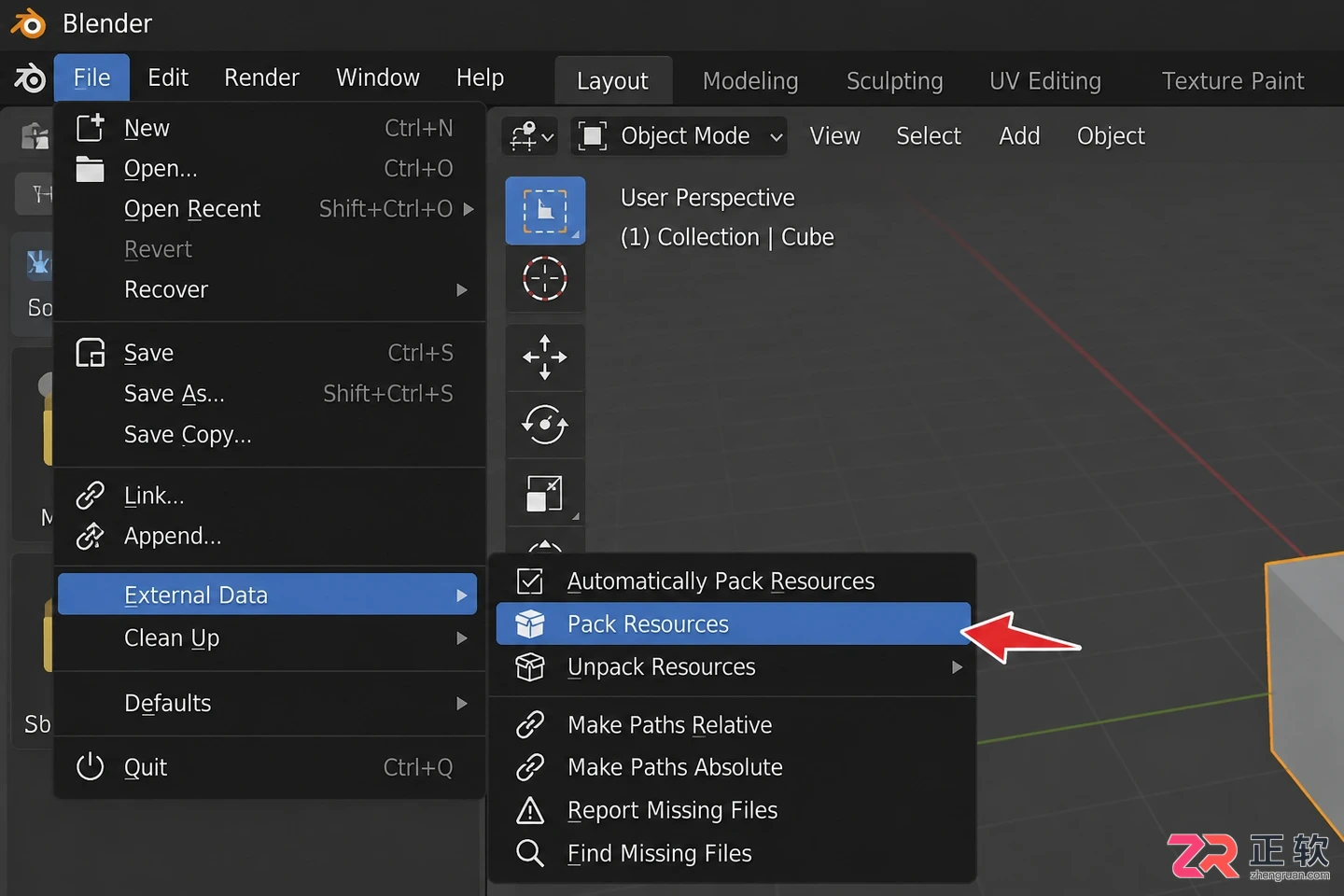Click the Find Missing Files magnifier icon

click(530, 853)
